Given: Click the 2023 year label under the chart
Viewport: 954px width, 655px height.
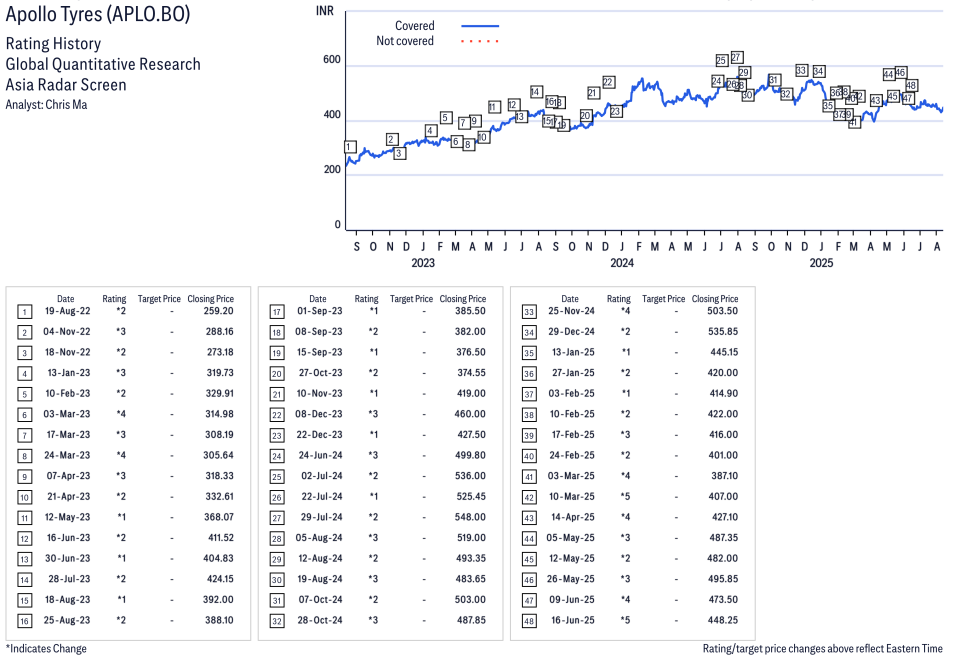Looking at the screenshot, I should pos(423,263).
